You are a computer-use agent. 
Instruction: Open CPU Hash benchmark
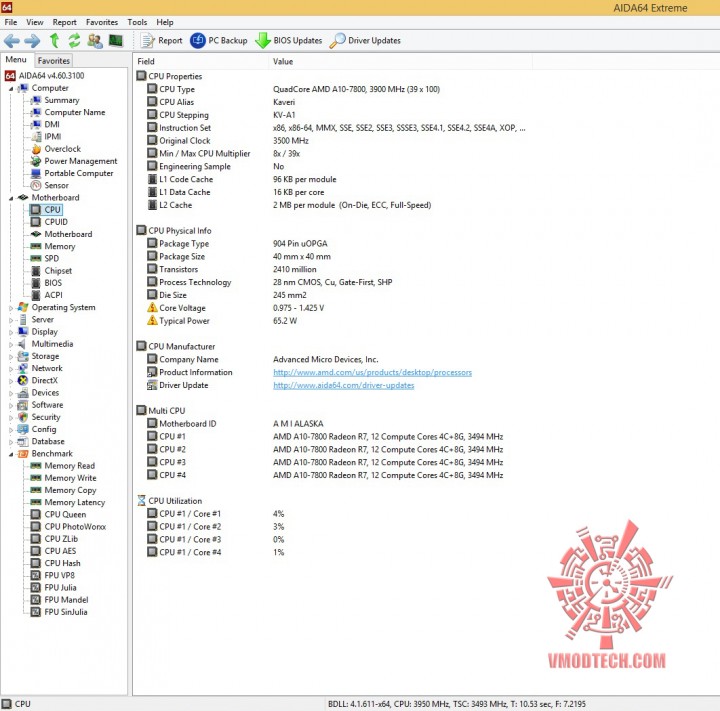(x=62, y=563)
